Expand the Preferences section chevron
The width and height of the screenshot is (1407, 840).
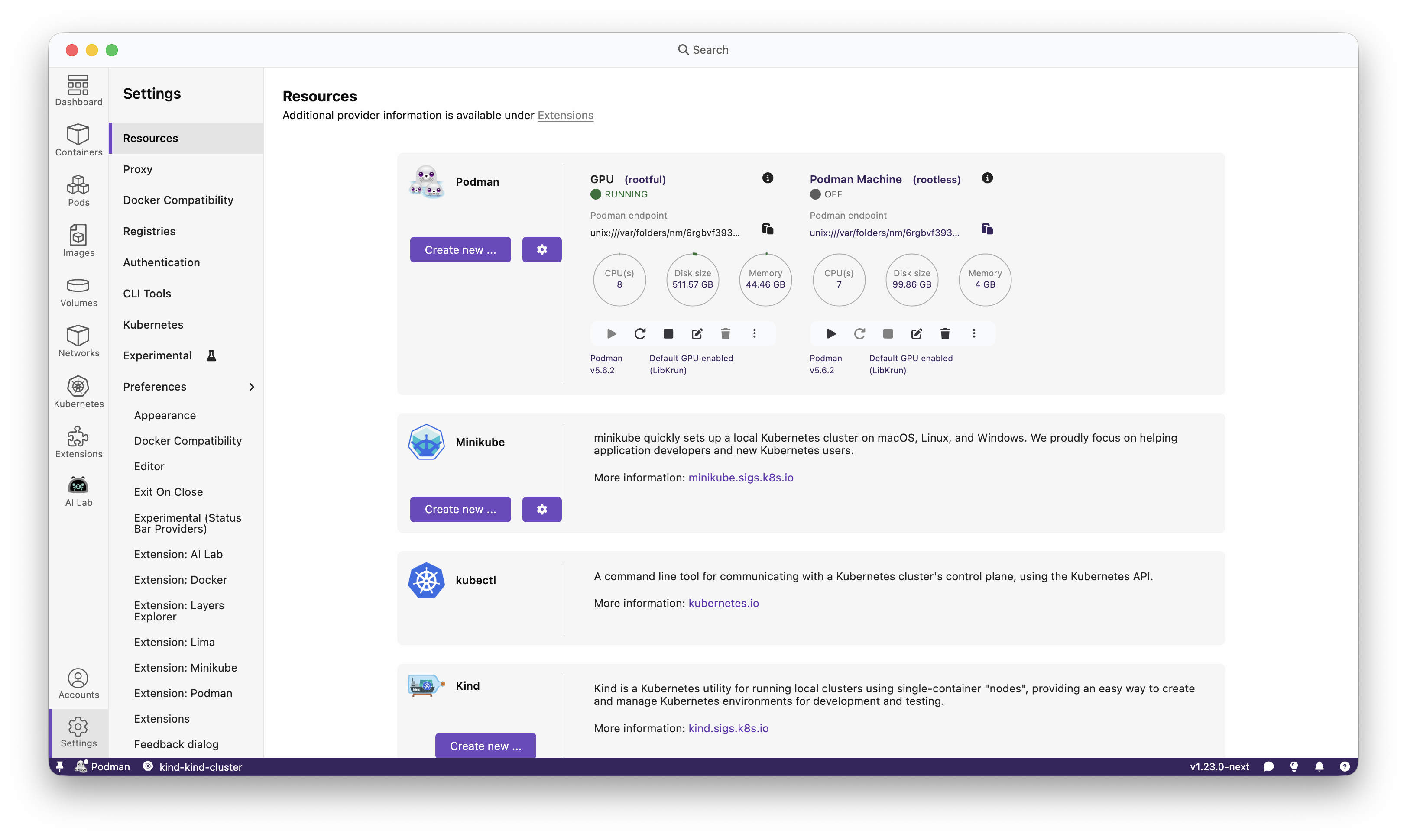[x=251, y=387]
